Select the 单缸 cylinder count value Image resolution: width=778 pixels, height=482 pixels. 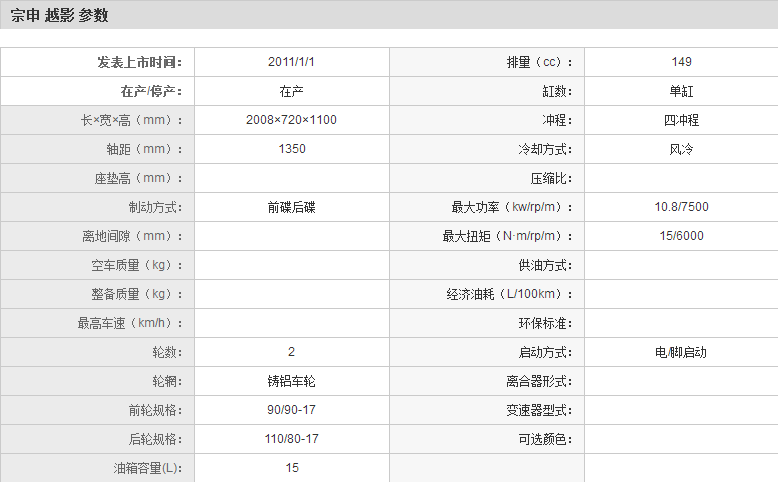coord(681,91)
